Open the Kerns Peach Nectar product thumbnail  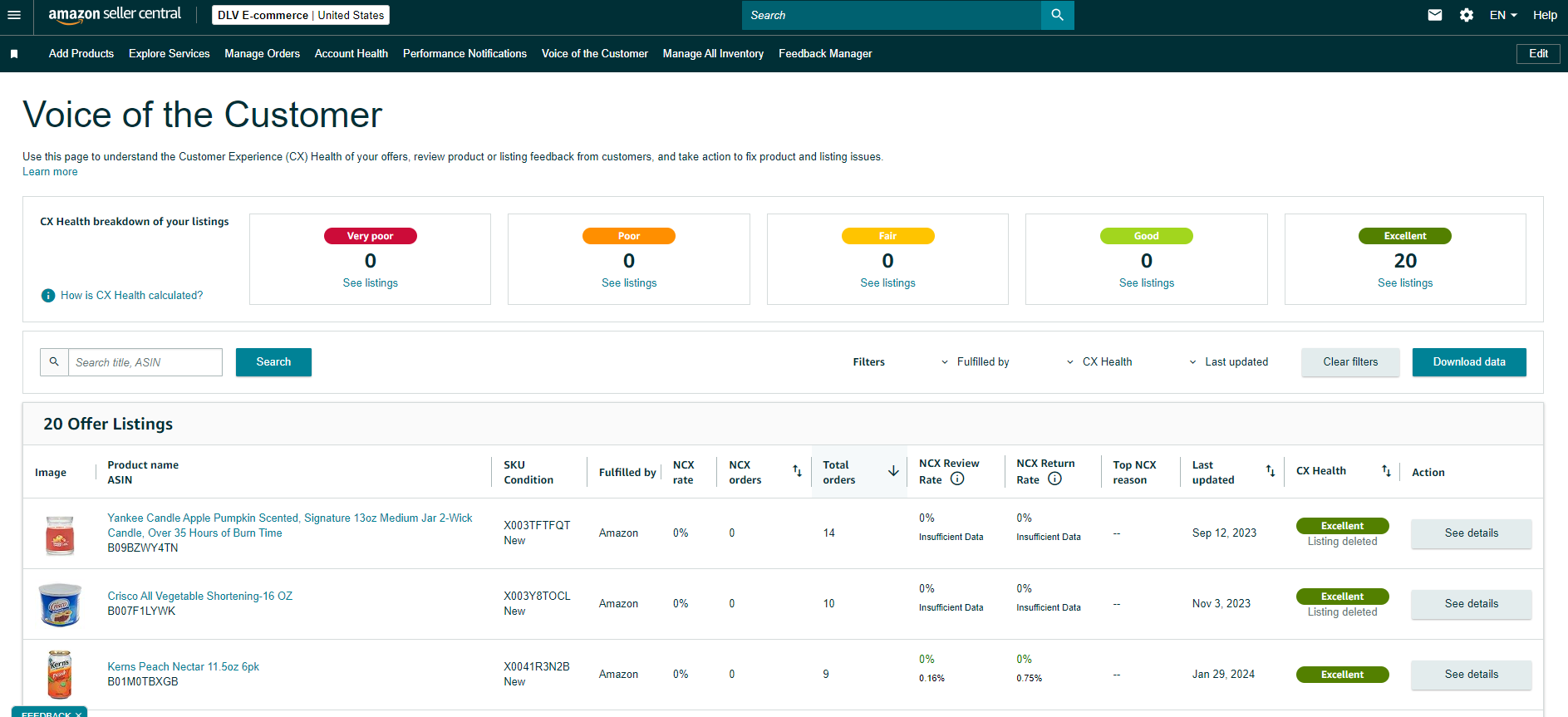(60, 675)
